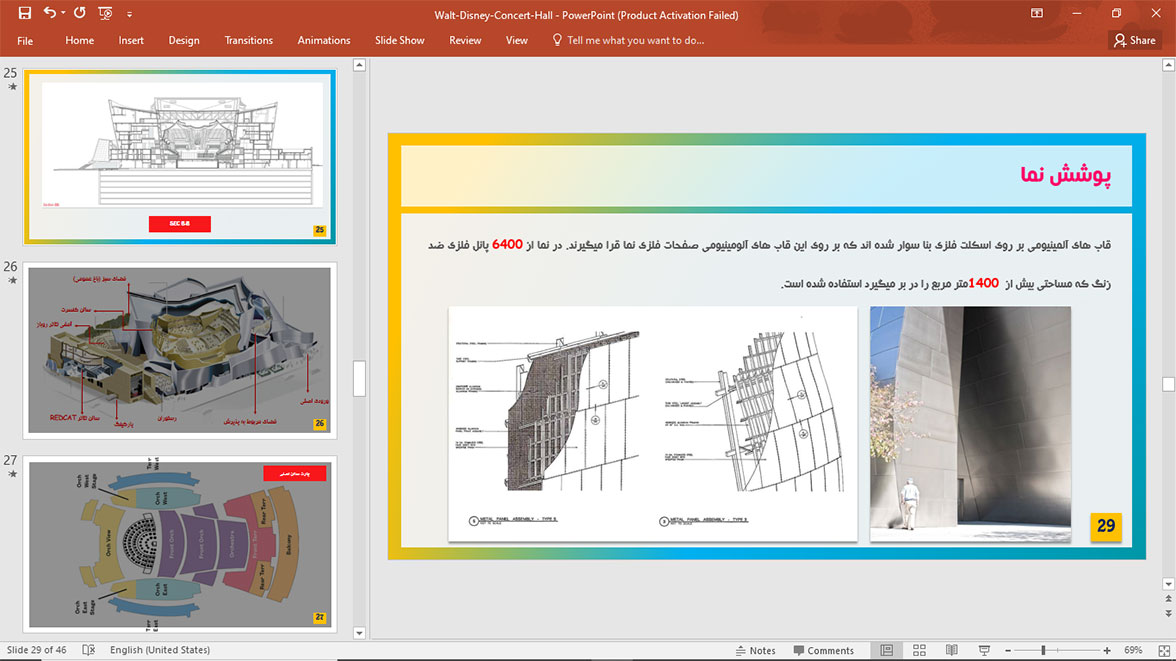Screen dimensions: 1176x661
Task: Click the Tell me what you want to do box
Action: [628, 41]
